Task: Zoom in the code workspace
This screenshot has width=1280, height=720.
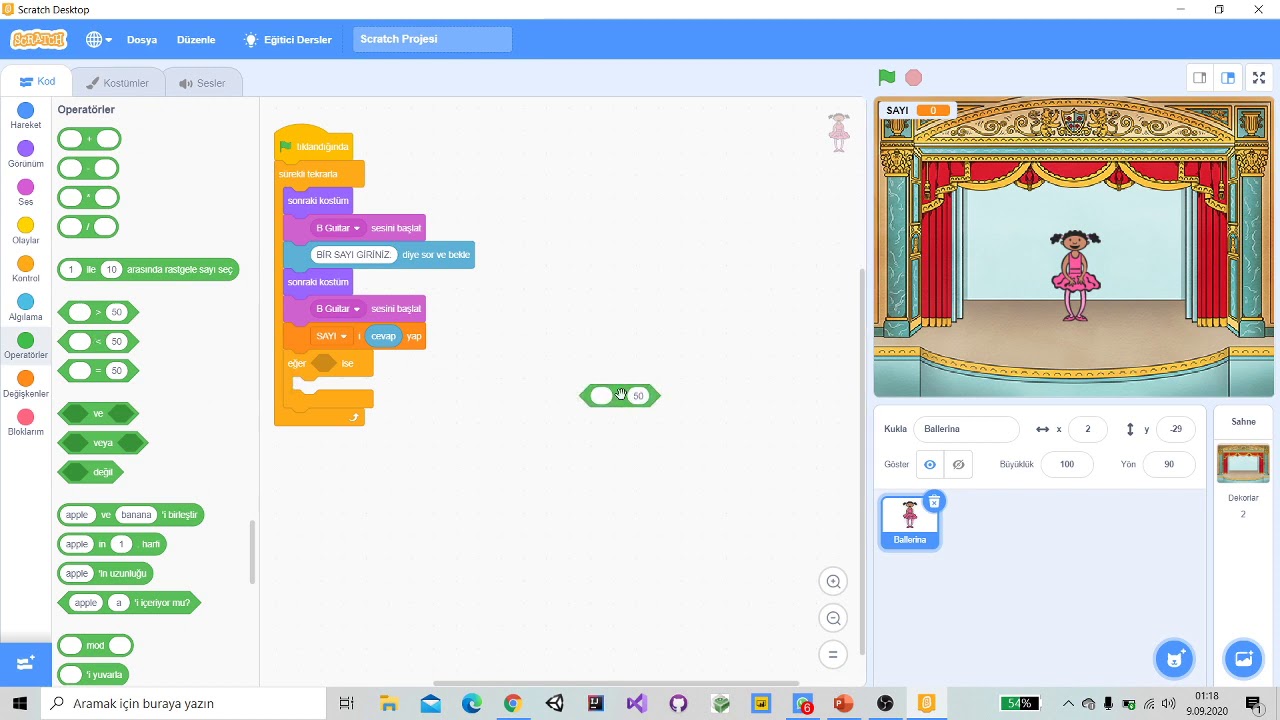Action: tap(833, 581)
